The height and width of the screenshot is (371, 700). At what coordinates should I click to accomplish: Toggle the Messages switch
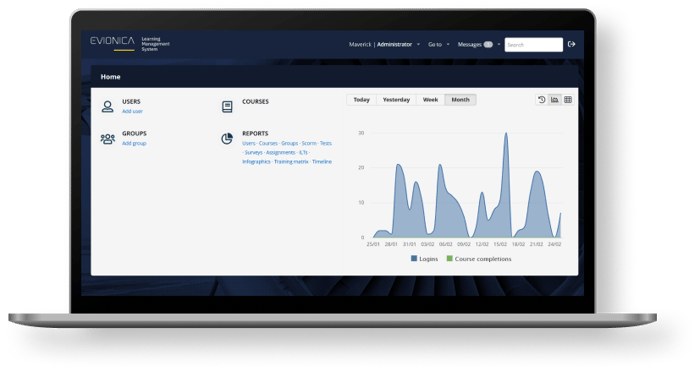[x=488, y=44]
